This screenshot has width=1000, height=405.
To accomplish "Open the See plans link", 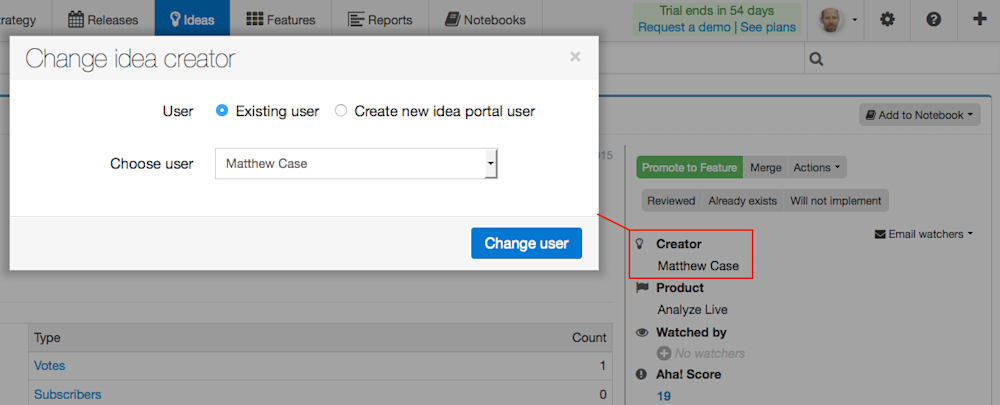I will pos(767,27).
